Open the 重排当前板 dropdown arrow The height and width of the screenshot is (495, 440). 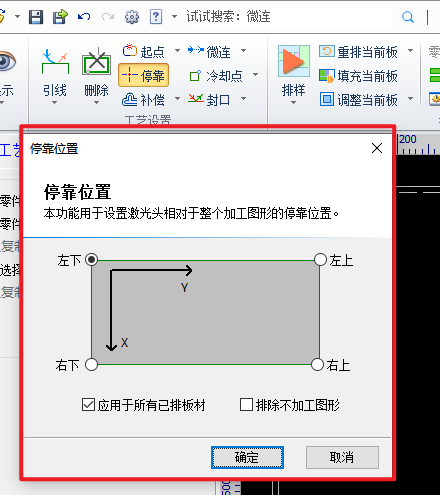point(411,51)
